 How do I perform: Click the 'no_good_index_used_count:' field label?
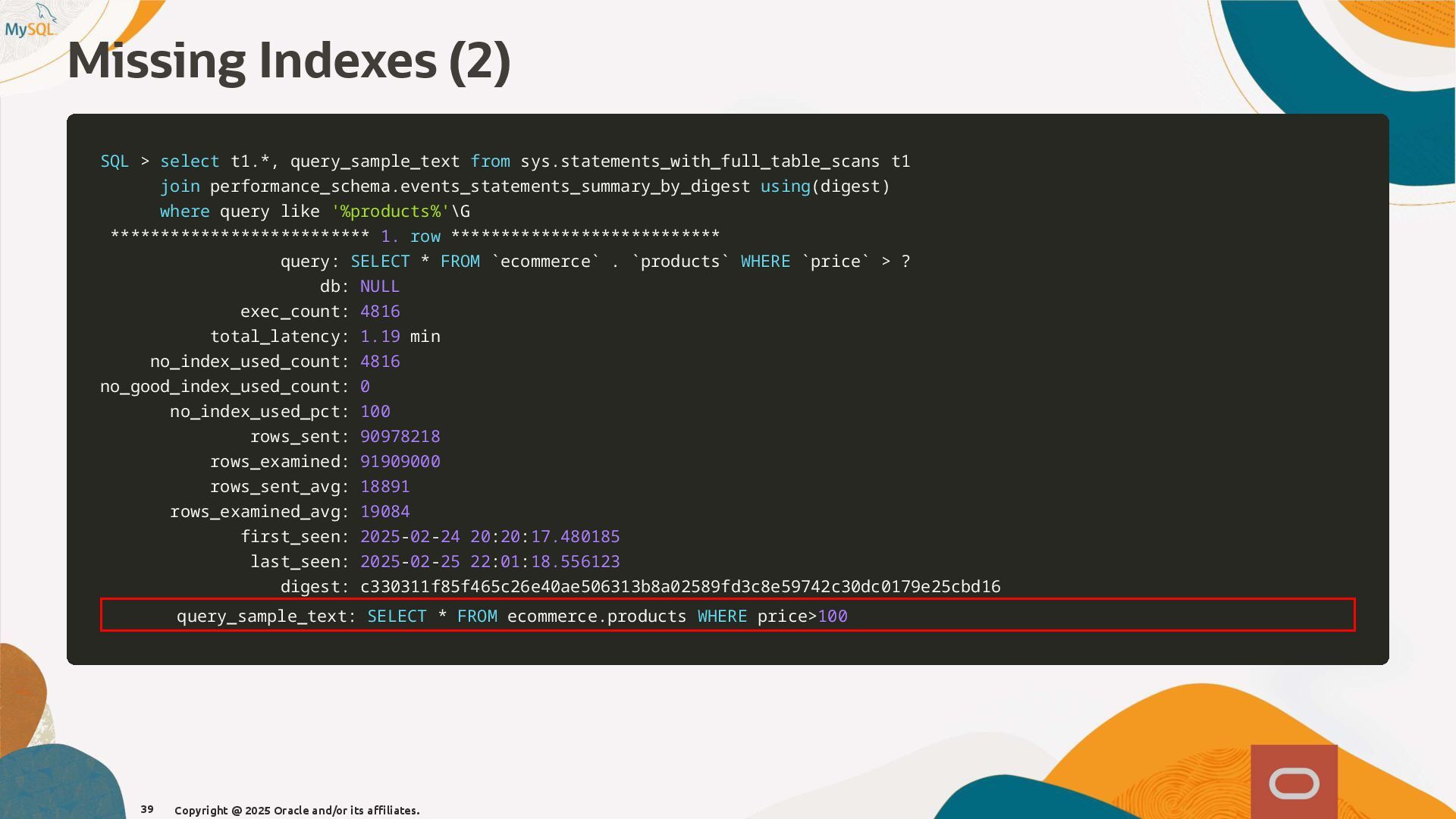tap(224, 387)
